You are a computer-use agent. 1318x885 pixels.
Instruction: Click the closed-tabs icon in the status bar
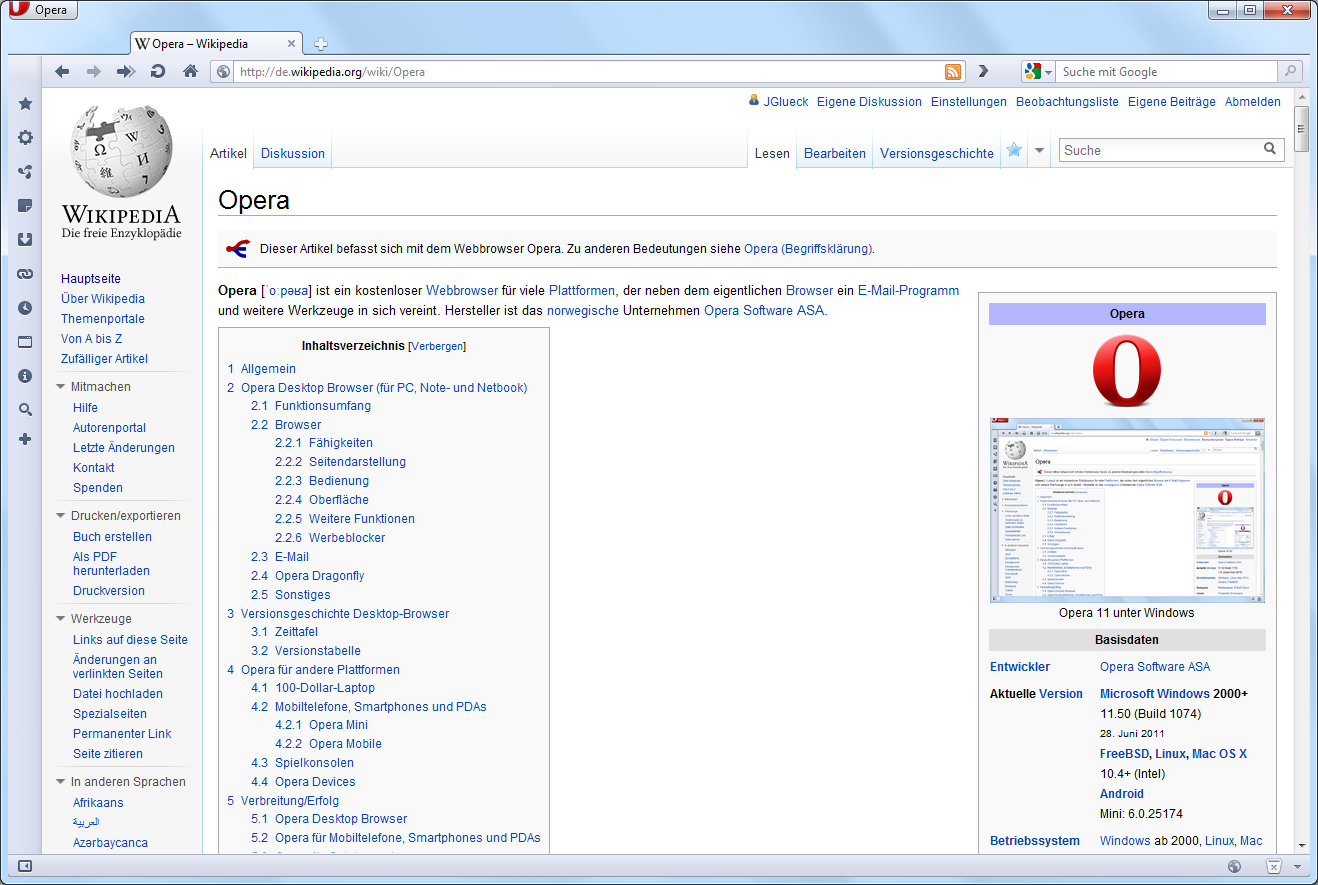pyautogui.click(x=1274, y=866)
